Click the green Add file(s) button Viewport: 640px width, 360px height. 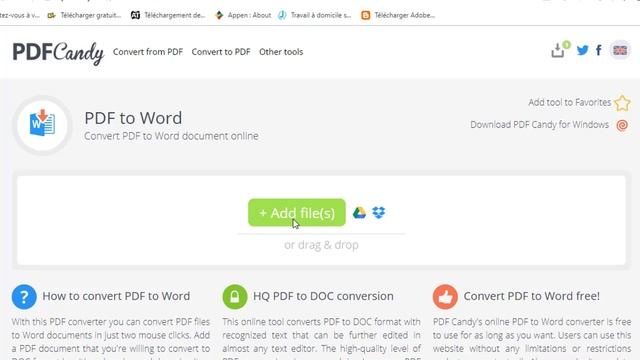pyautogui.click(x=297, y=213)
